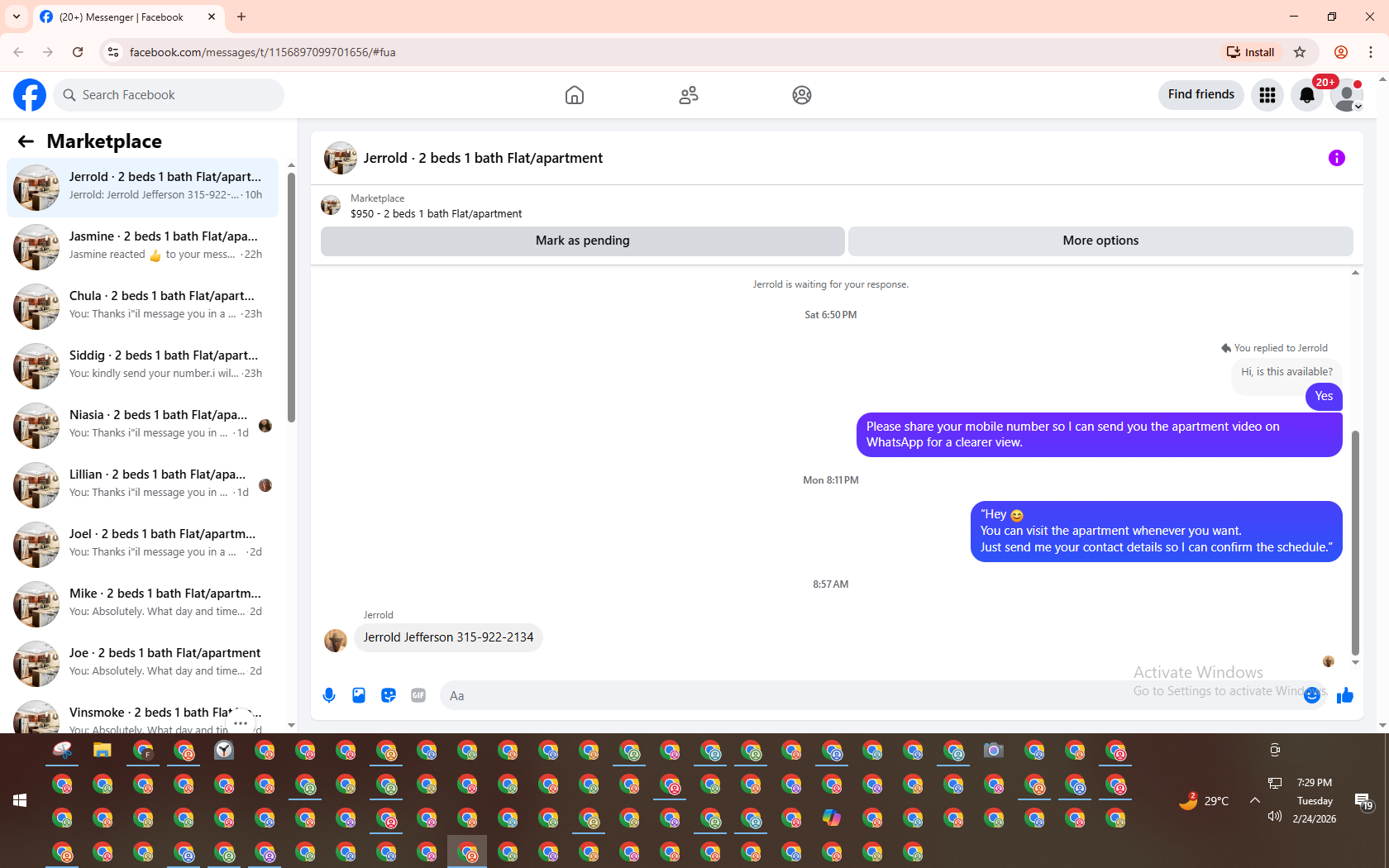The height and width of the screenshot is (868, 1389).
Task: Click the conversation header title Jerrold
Action: pyautogui.click(x=483, y=158)
